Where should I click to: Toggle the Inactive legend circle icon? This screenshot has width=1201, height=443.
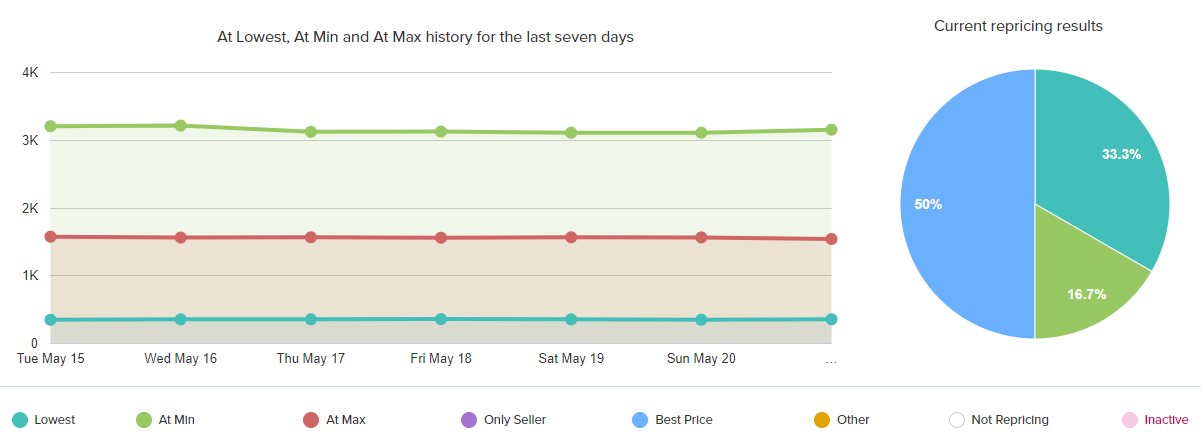(x=1129, y=420)
